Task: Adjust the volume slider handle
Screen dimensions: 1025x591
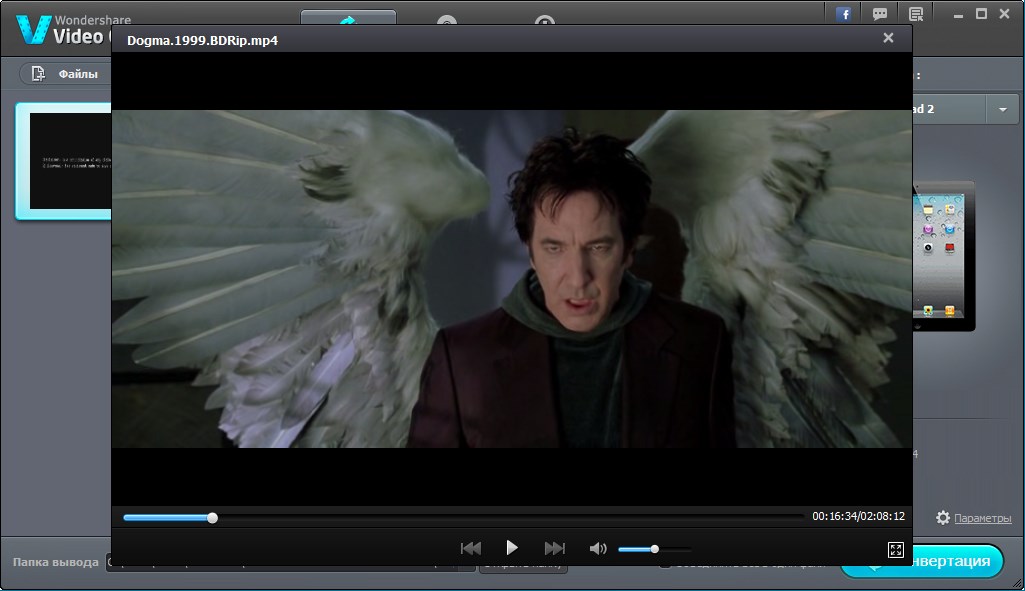Action: click(654, 549)
